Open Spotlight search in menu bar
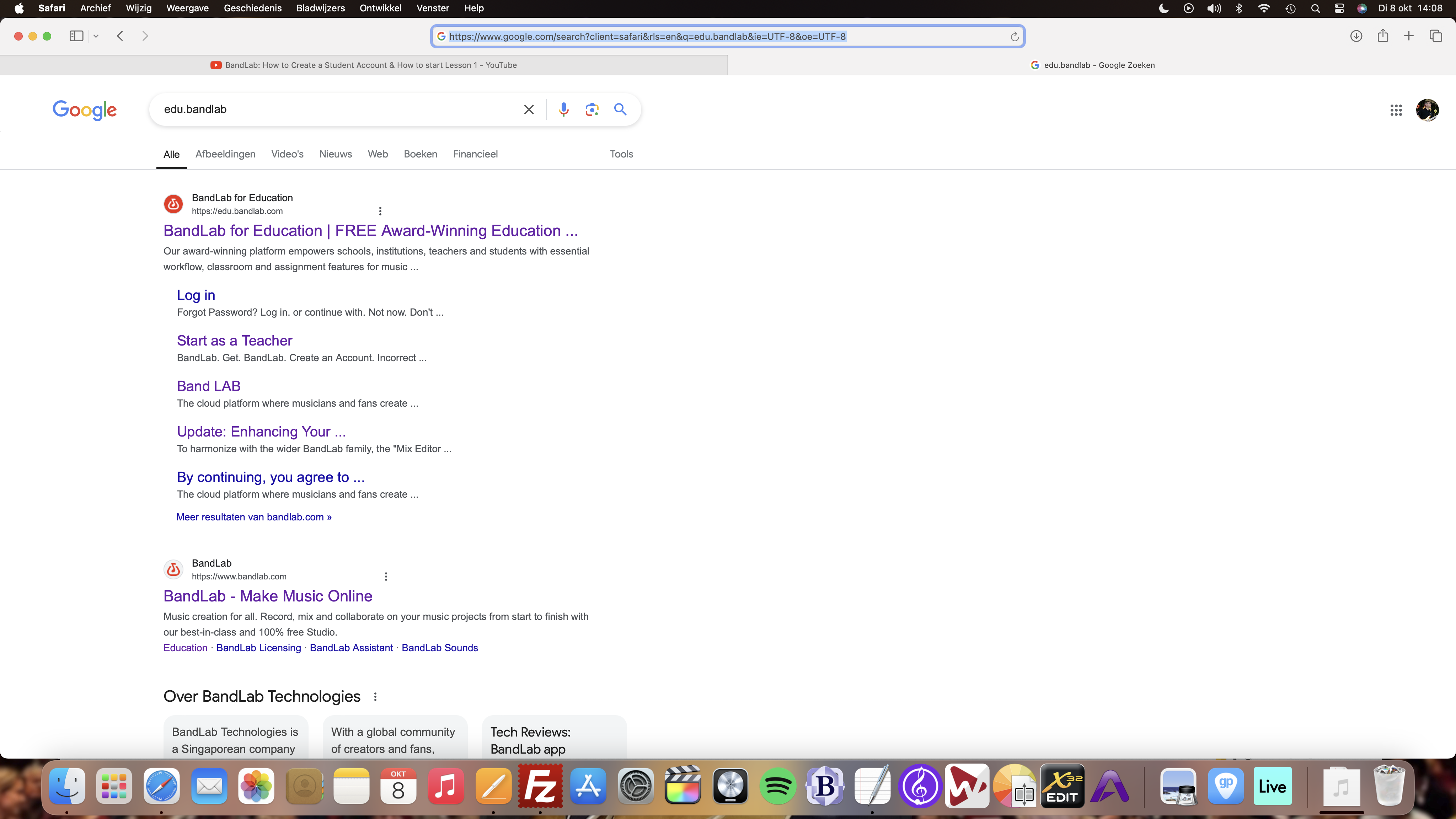The height and width of the screenshot is (819, 1456). 1315,8
